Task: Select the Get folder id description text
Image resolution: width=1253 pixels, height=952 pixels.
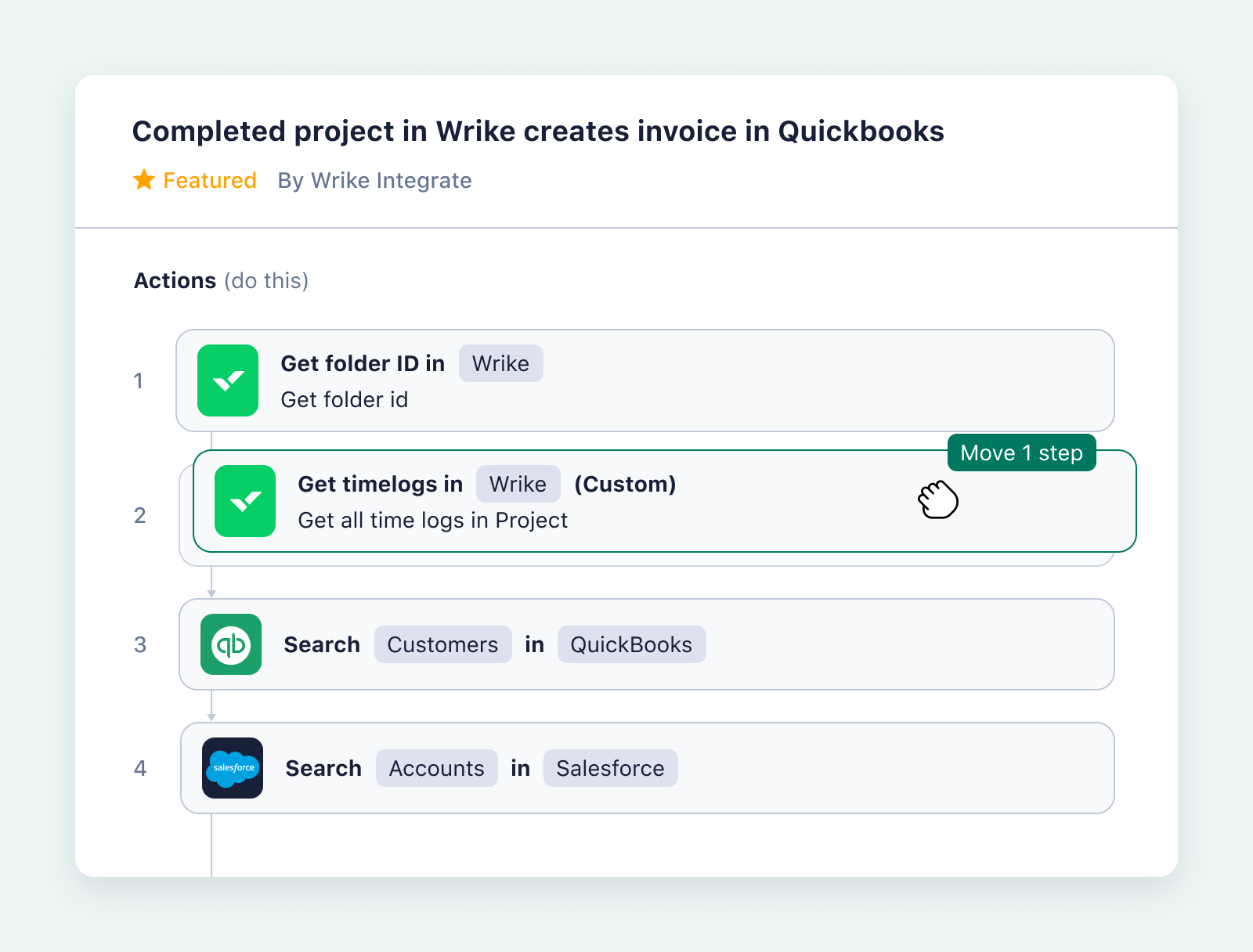Action: pyautogui.click(x=345, y=399)
